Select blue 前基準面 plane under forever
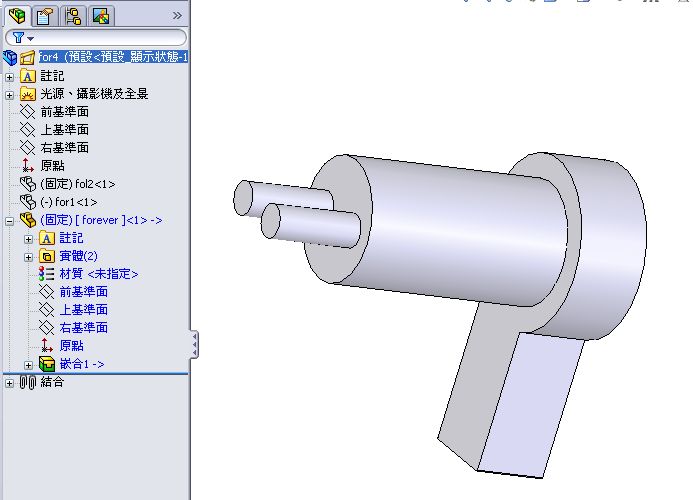Screen dimensions: 693x500 coord(84,292)
